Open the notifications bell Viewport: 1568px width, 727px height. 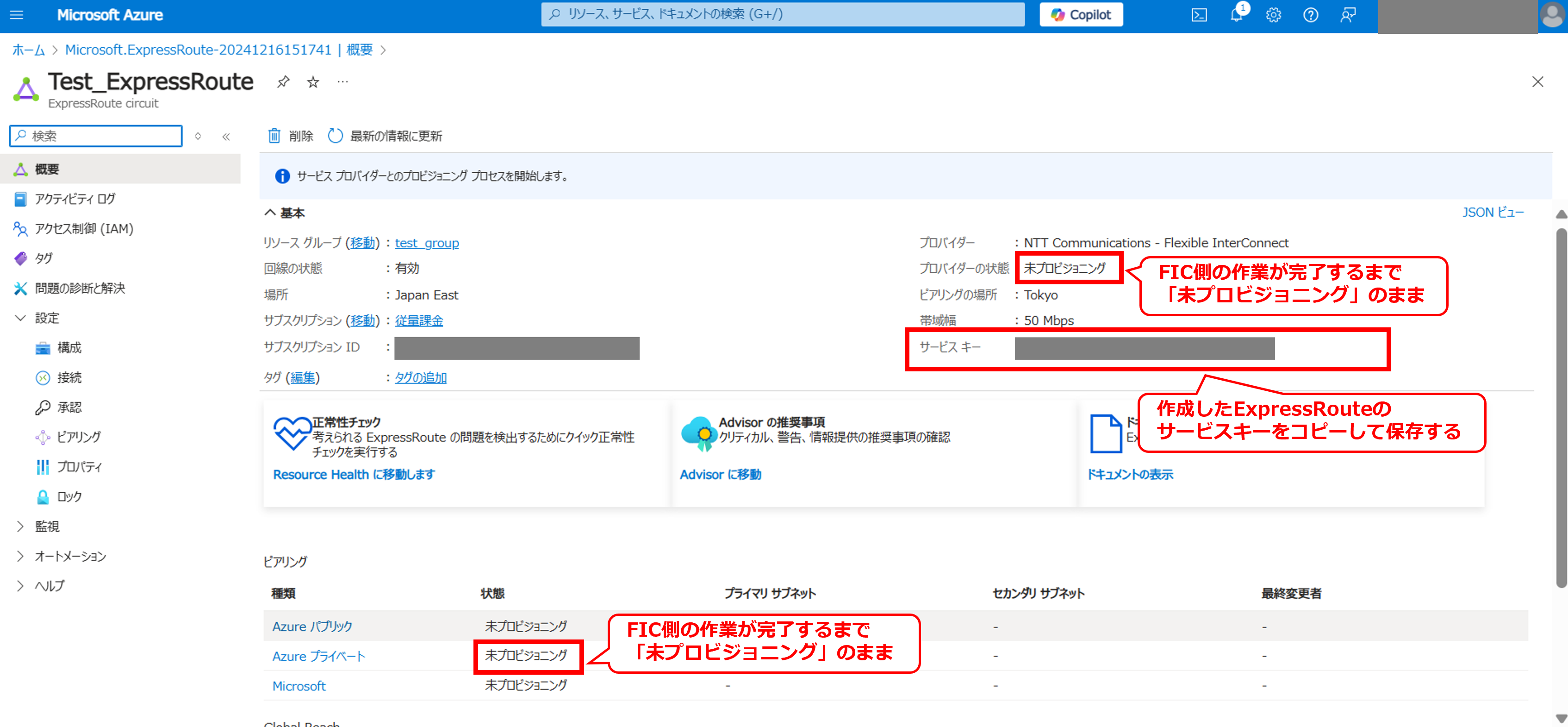click(x=1236, y=15)
